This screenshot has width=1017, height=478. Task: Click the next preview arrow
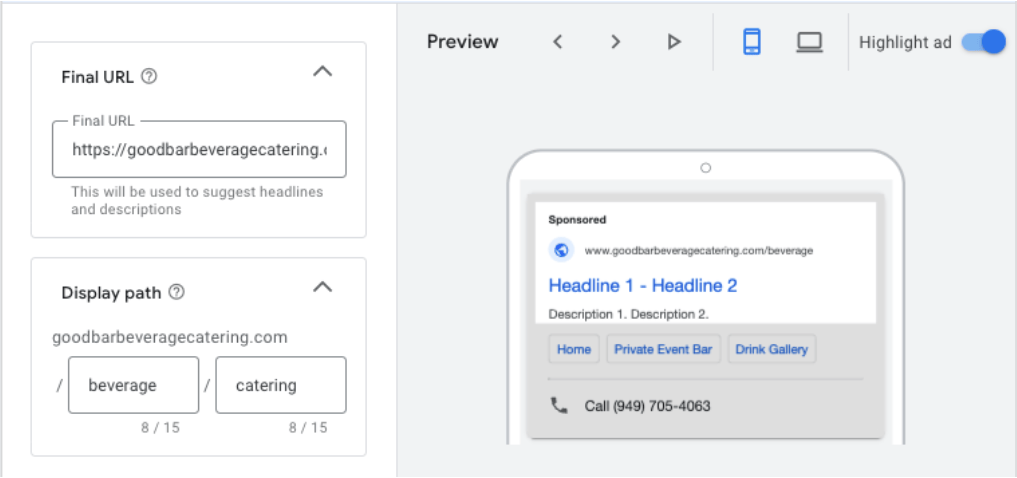[616, 42]
